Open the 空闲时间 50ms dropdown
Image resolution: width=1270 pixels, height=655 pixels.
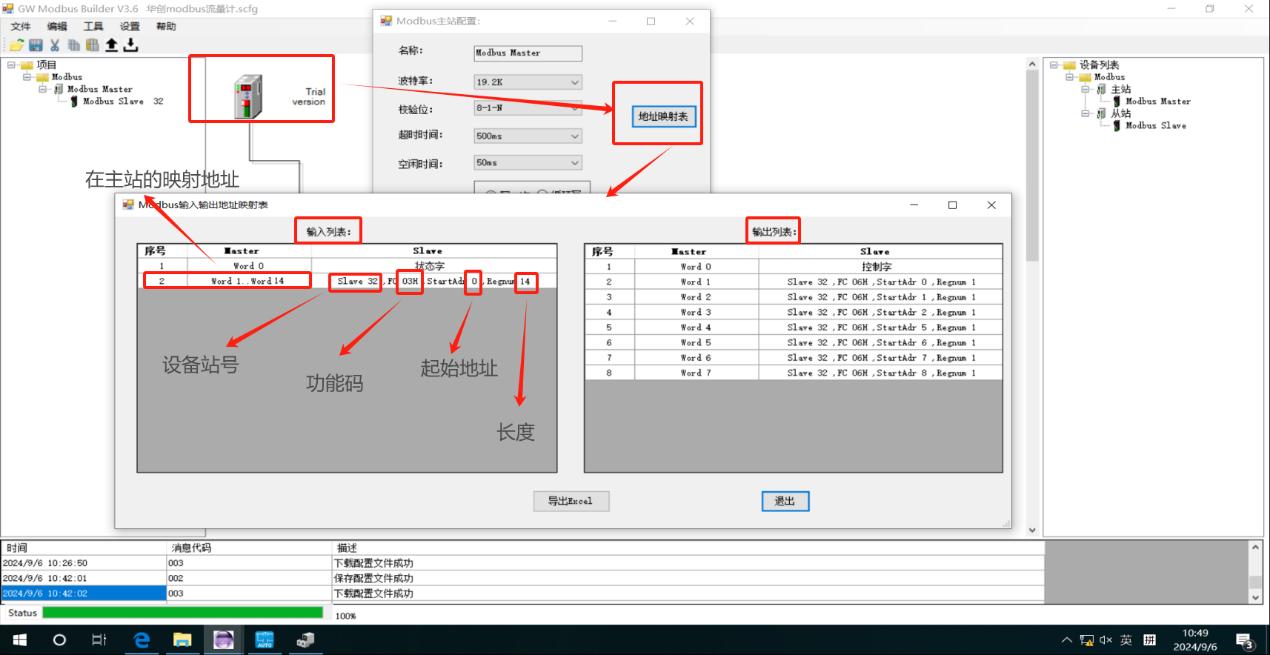(x=527, y=163)
